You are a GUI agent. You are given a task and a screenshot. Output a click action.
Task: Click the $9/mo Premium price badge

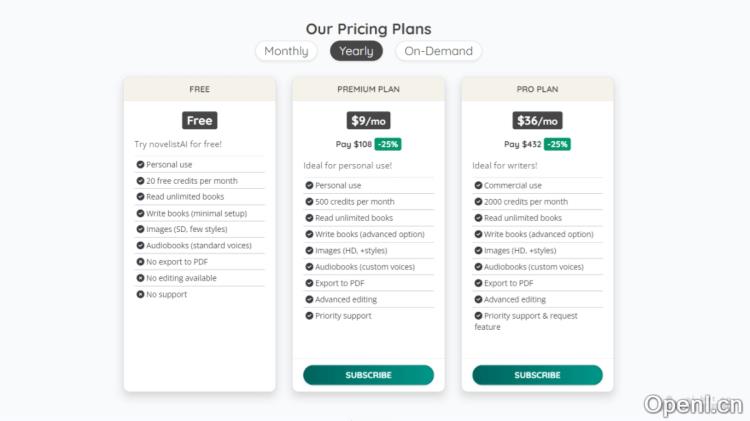pos(368,120)
